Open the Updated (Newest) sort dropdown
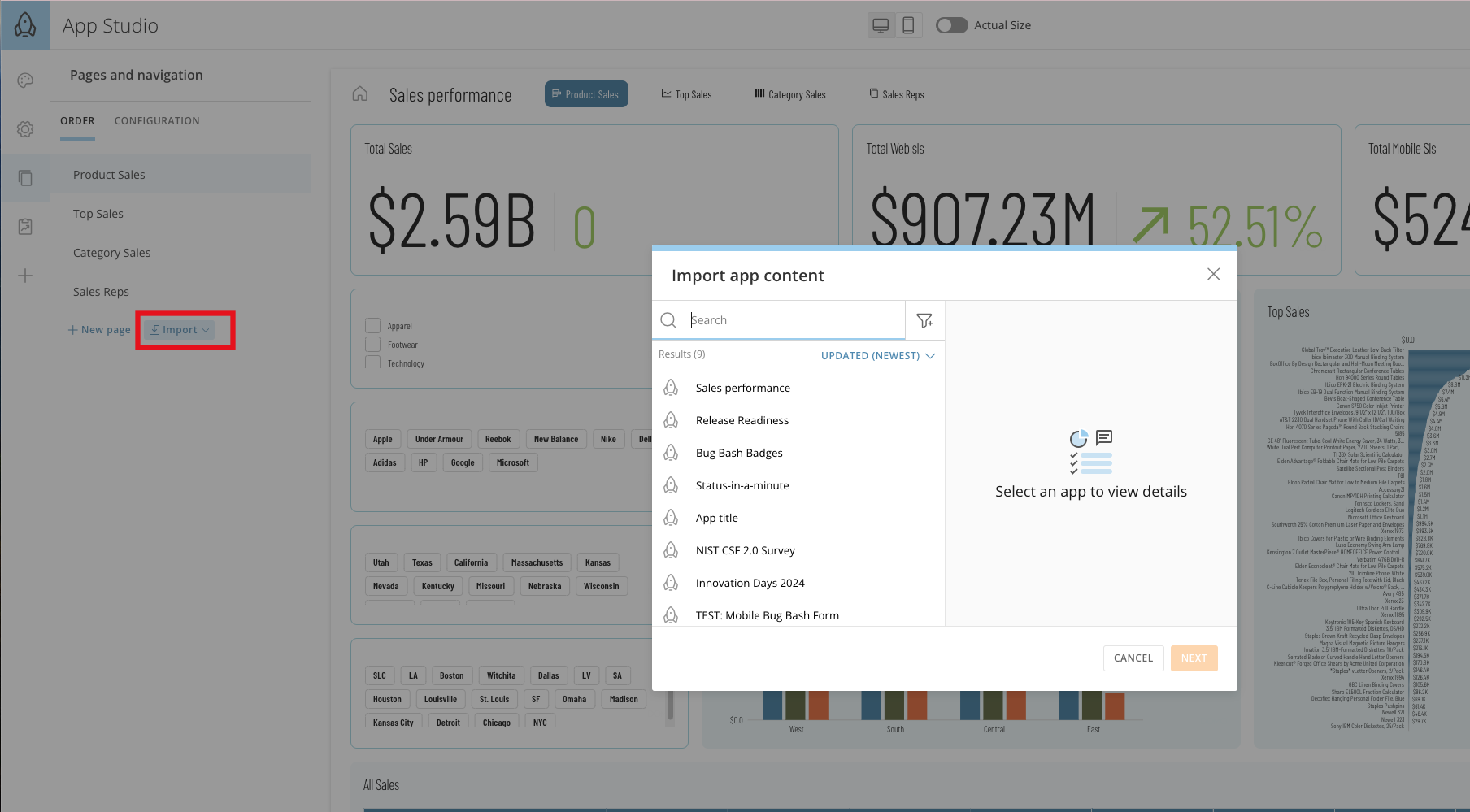 [x=878, y=355]
